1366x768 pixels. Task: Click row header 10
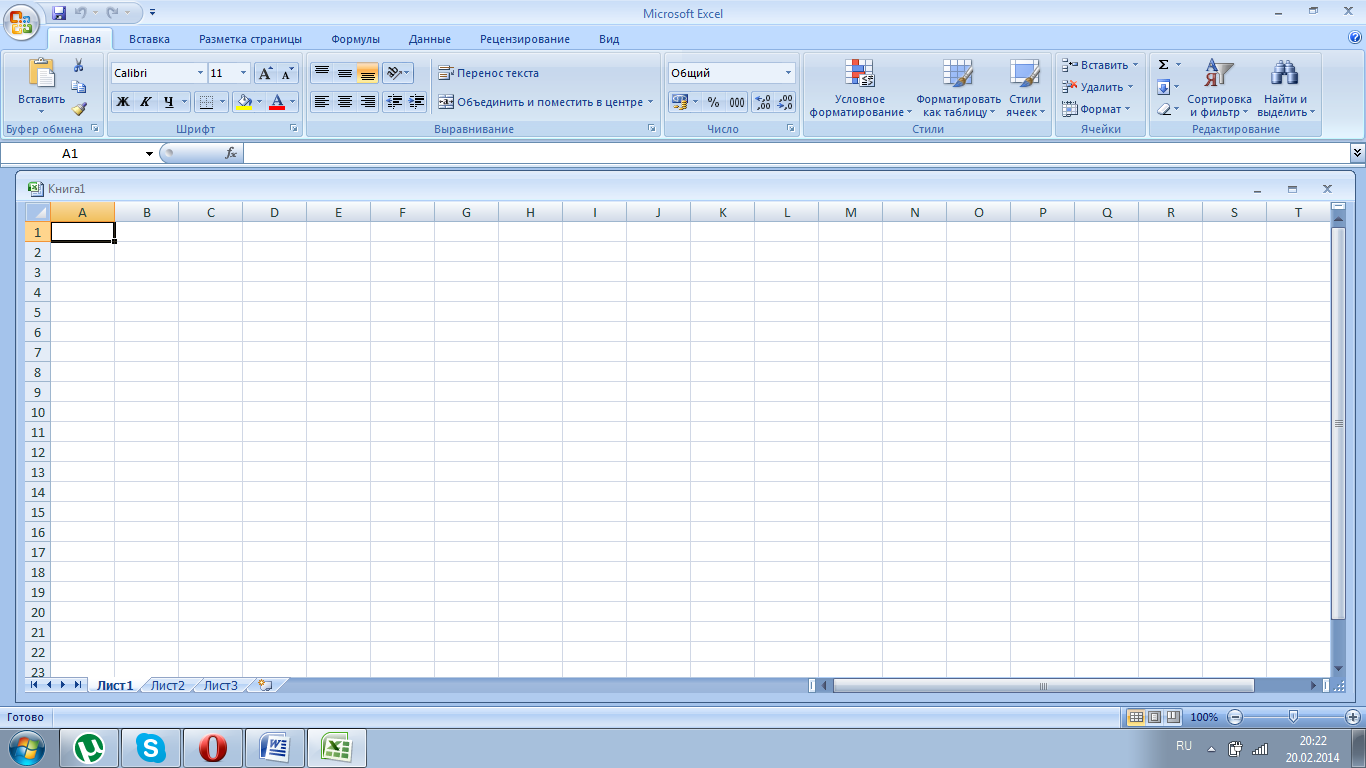click(37, 412)
